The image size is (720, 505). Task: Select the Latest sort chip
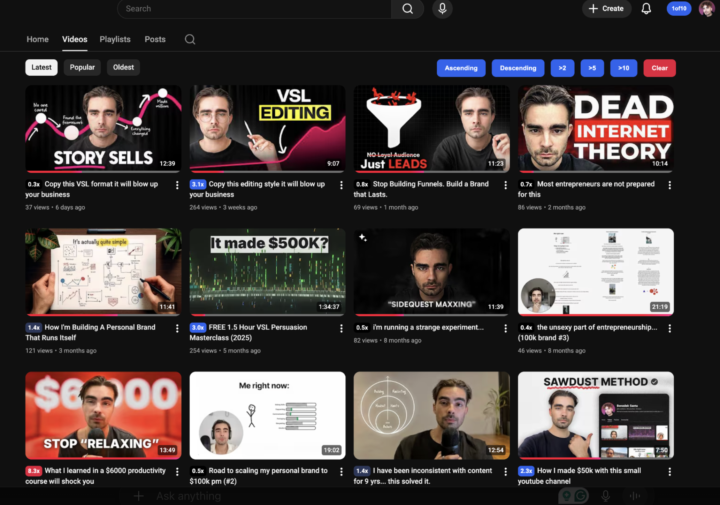coord(41,67)
